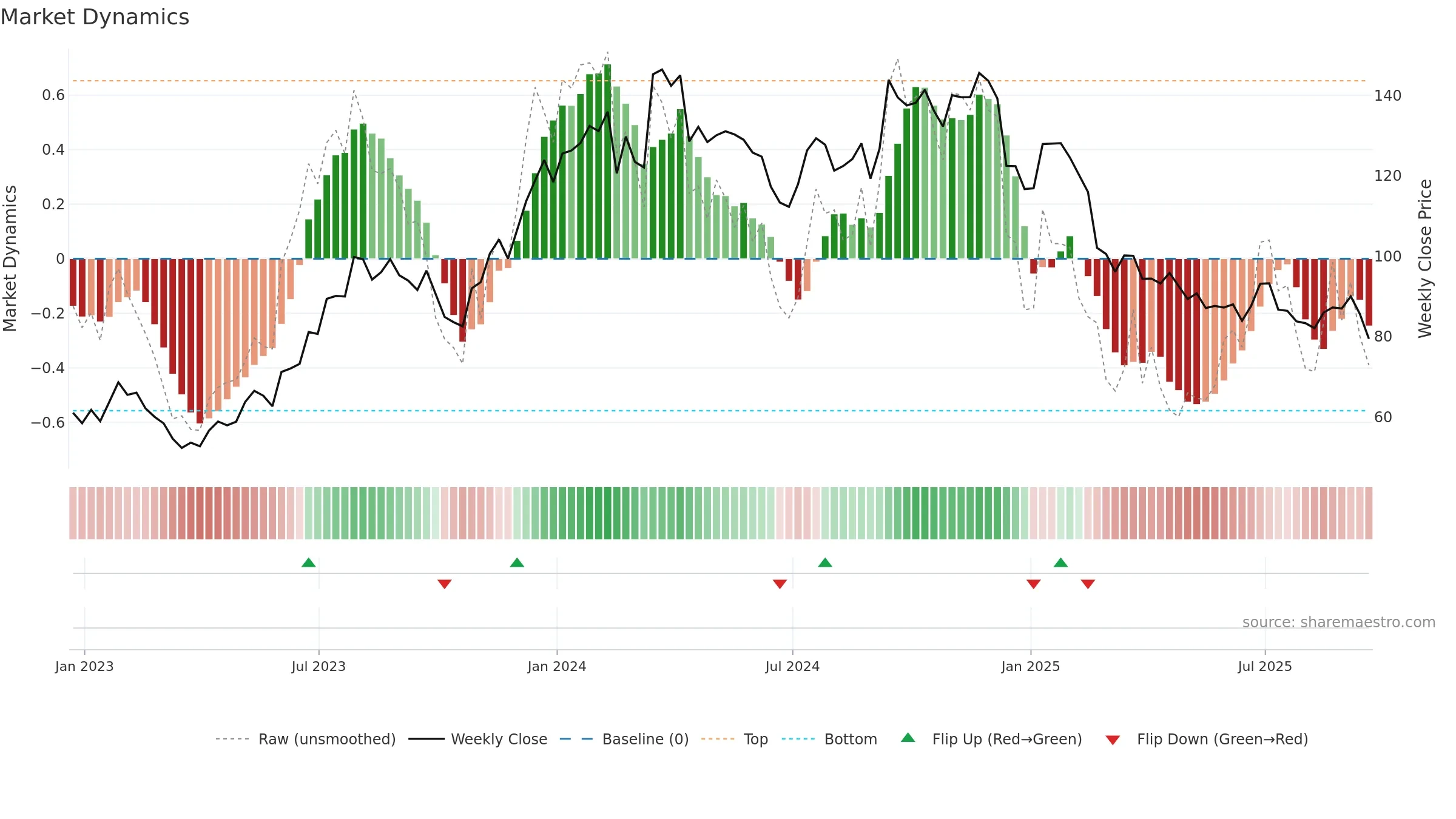Click the 'Jul 2024' x-axis label
The width and height of the screenshot is (1456, 819).
click(x=792, y=666)
